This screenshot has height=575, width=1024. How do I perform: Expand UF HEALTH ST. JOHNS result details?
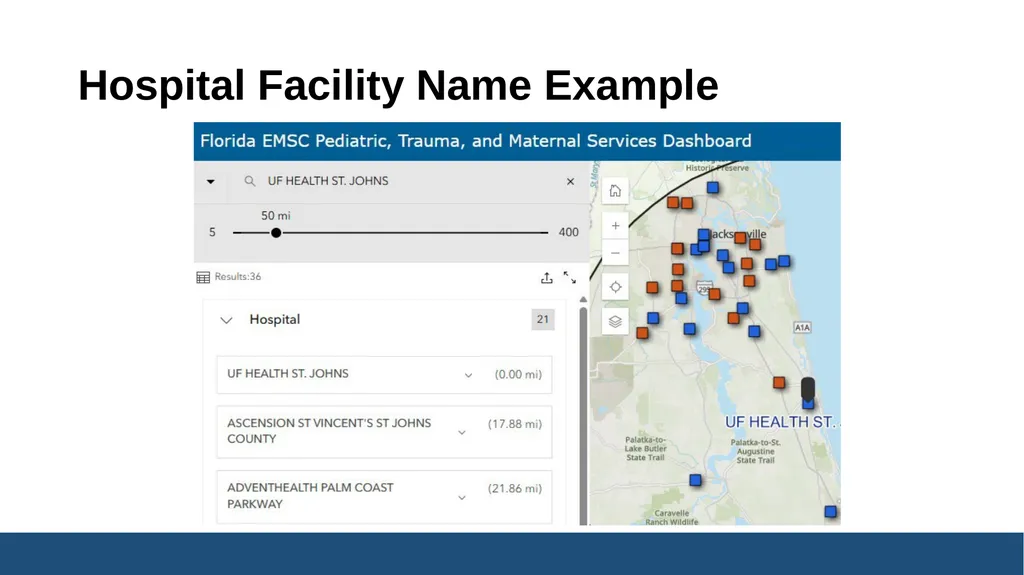pyautogui.click(x=468, y=375)
